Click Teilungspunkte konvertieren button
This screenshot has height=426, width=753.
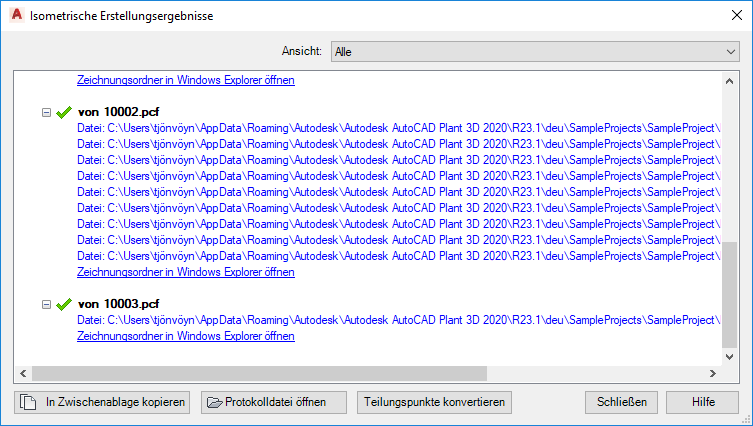click(x=434, y=402)
